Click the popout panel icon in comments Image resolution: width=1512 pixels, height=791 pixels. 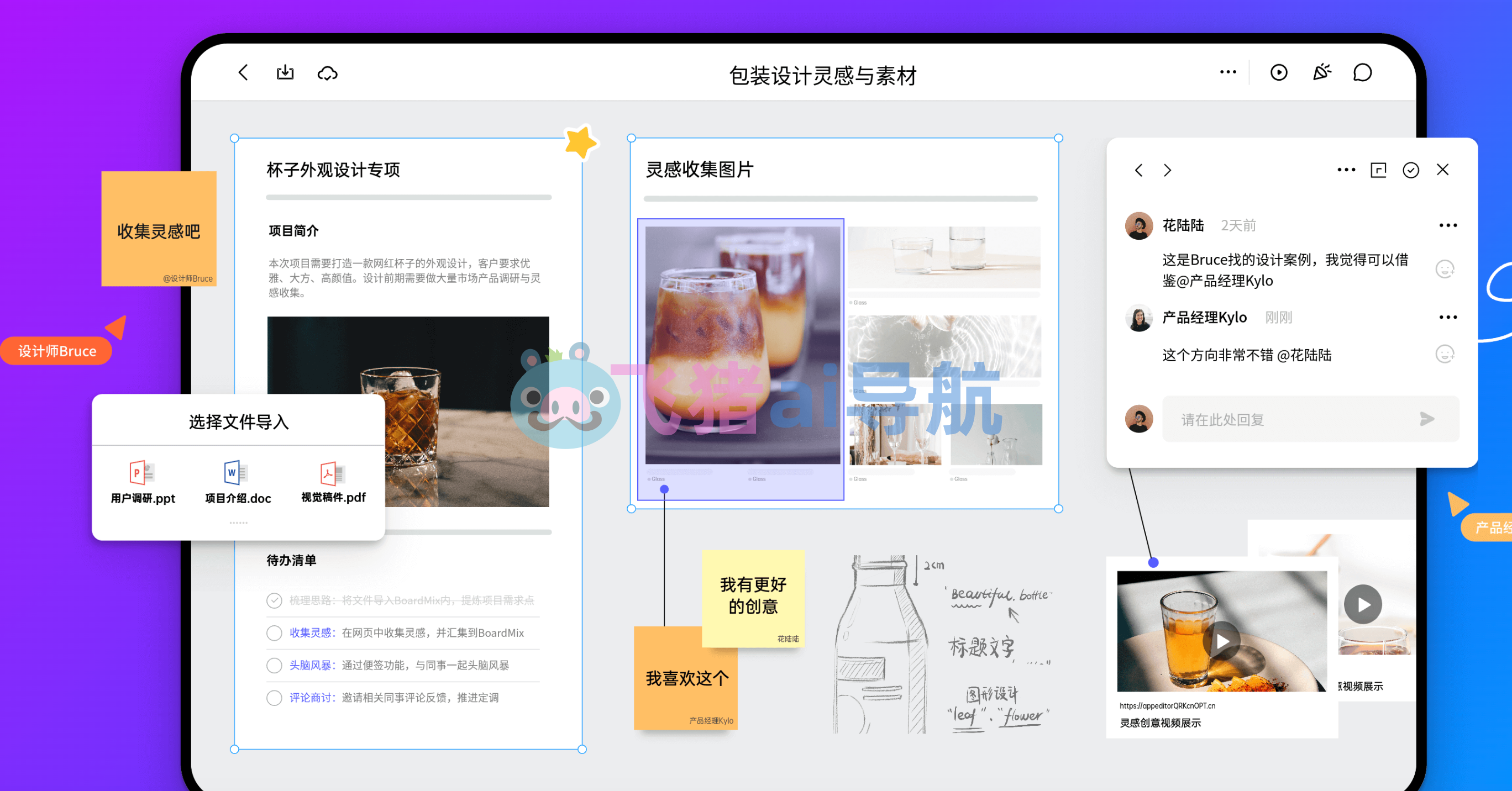click(x=1378, y=170)
